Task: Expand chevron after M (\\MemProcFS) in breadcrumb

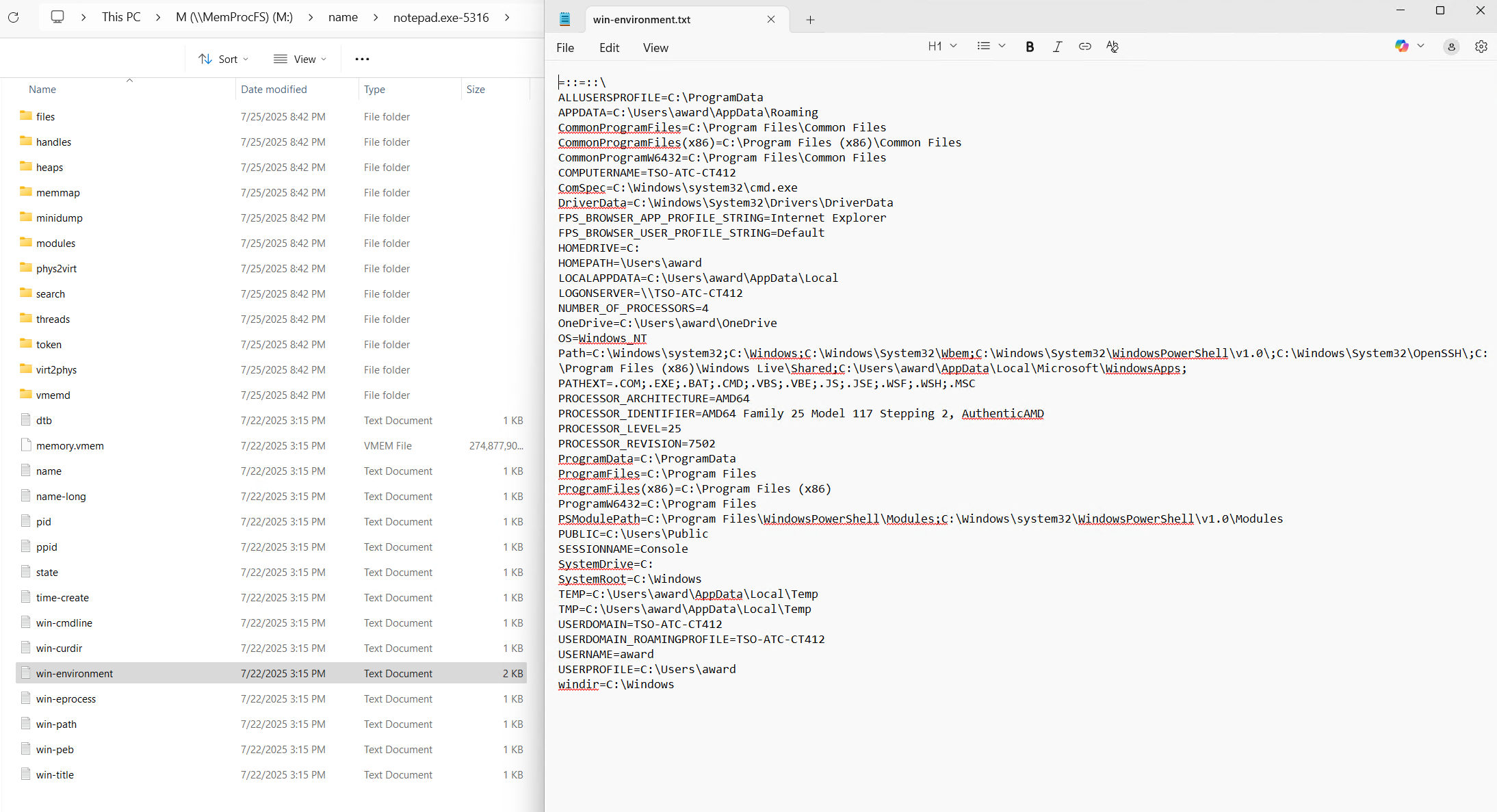Action: point(311,17)
